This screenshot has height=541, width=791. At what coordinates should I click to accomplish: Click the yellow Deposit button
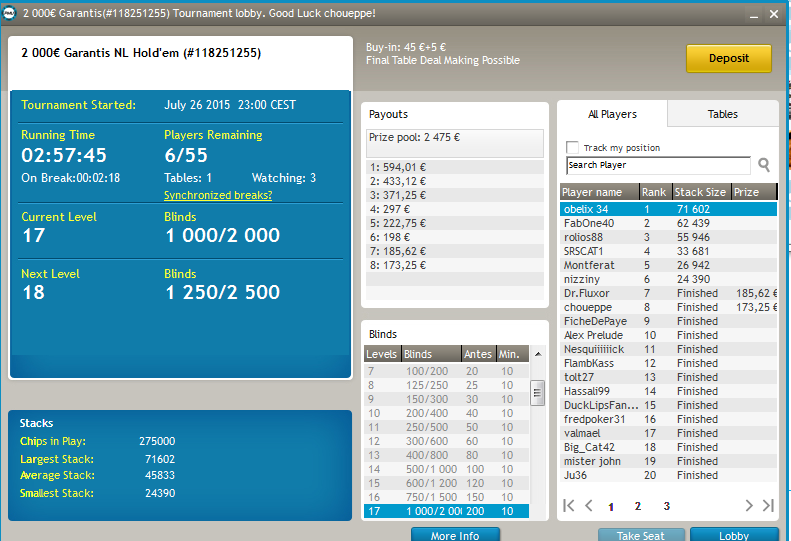tap(728, 59)
